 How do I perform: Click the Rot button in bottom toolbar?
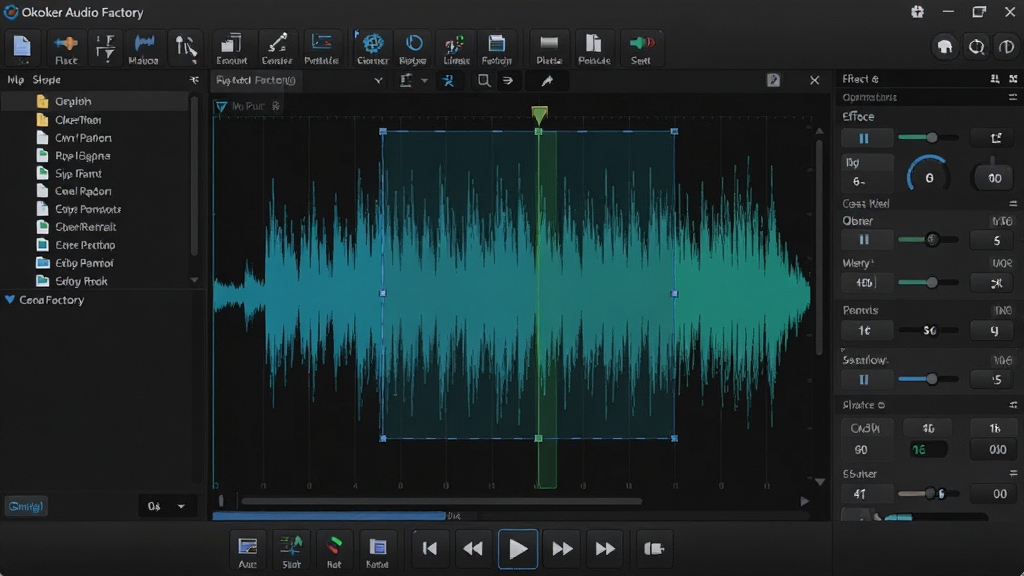pos(334,551)
